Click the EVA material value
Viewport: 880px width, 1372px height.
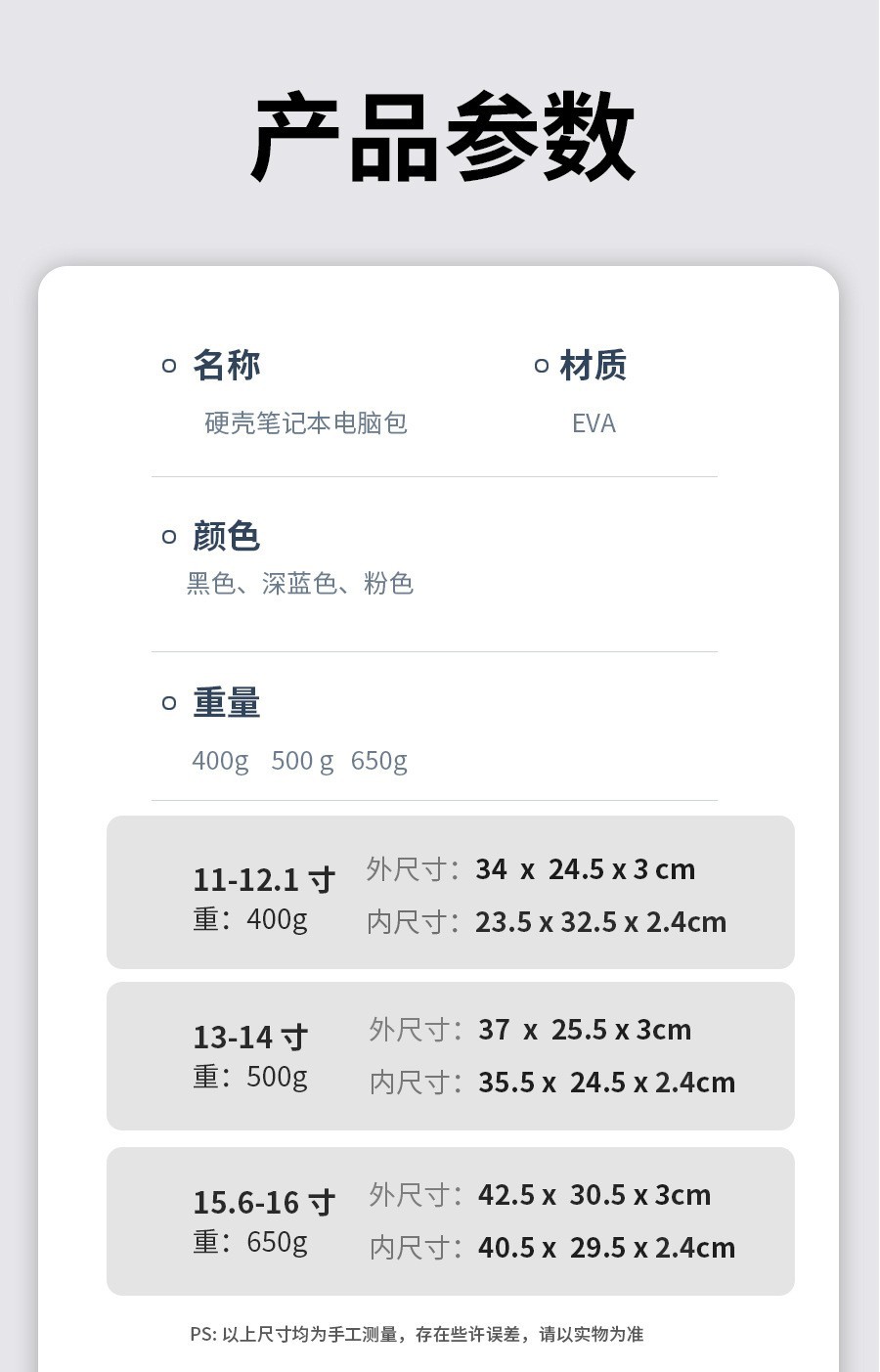click(594, 423)
